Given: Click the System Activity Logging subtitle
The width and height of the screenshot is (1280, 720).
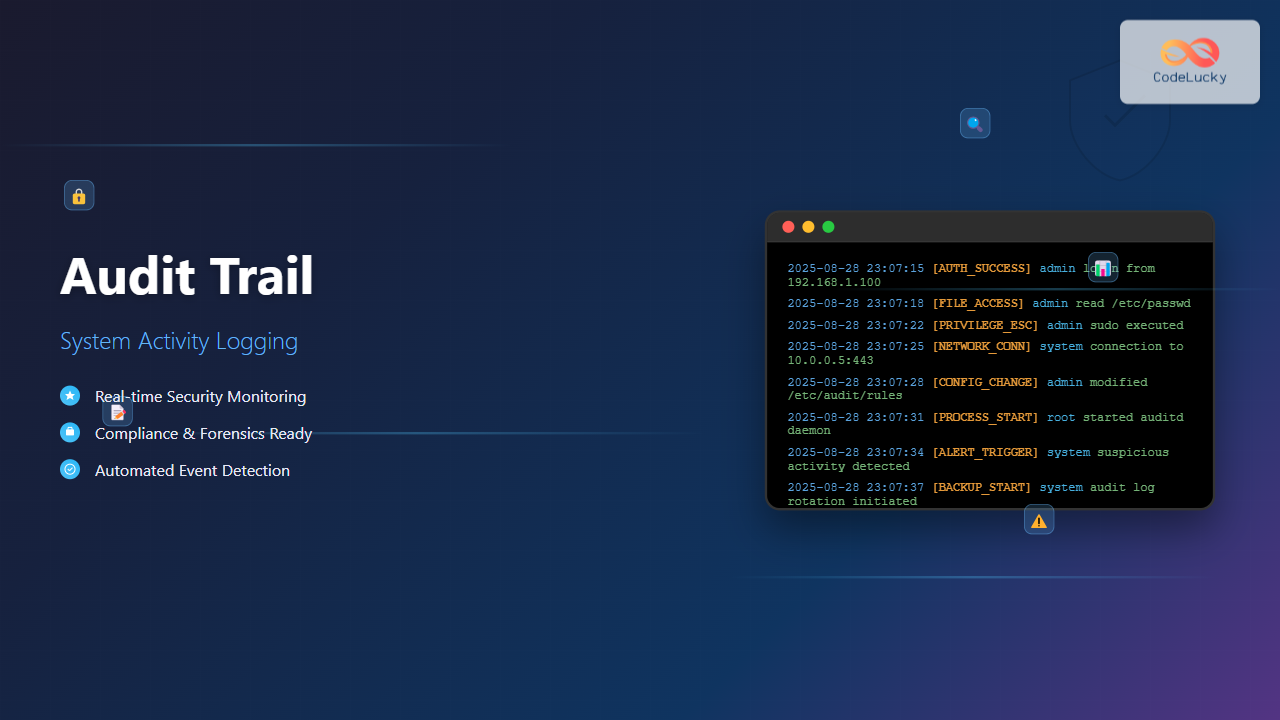Looking at the screenshot, I should click(x=179, y=341).
